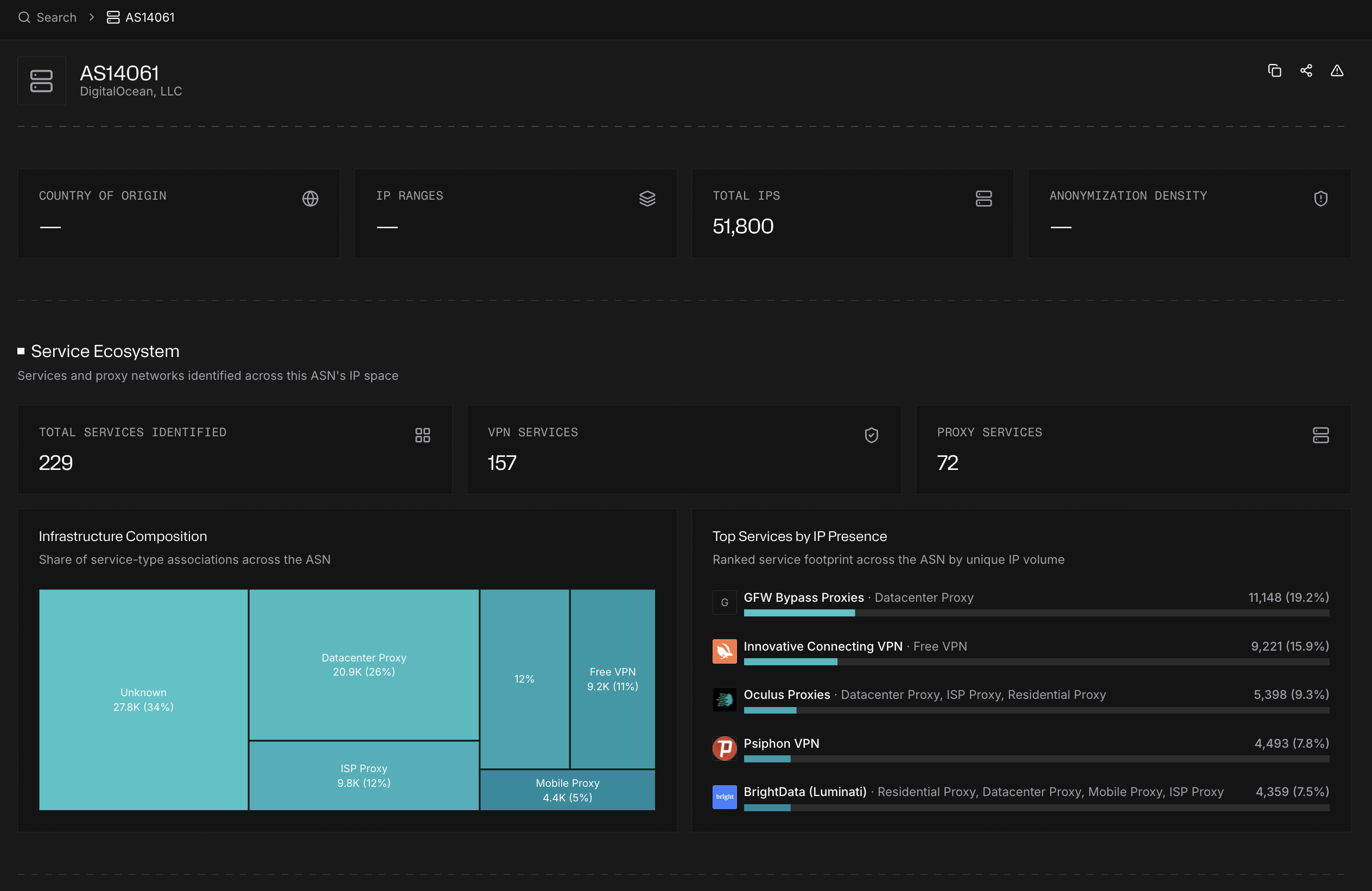Click the large server icon beside AS14061
1372x891 pixels.
pyautogui.click(x=41, y=81)
